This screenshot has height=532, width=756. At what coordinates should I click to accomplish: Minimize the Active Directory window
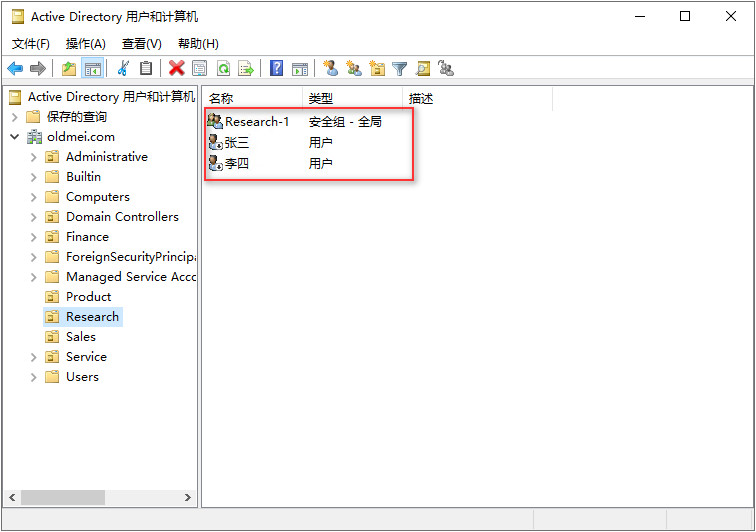[640, 16]
